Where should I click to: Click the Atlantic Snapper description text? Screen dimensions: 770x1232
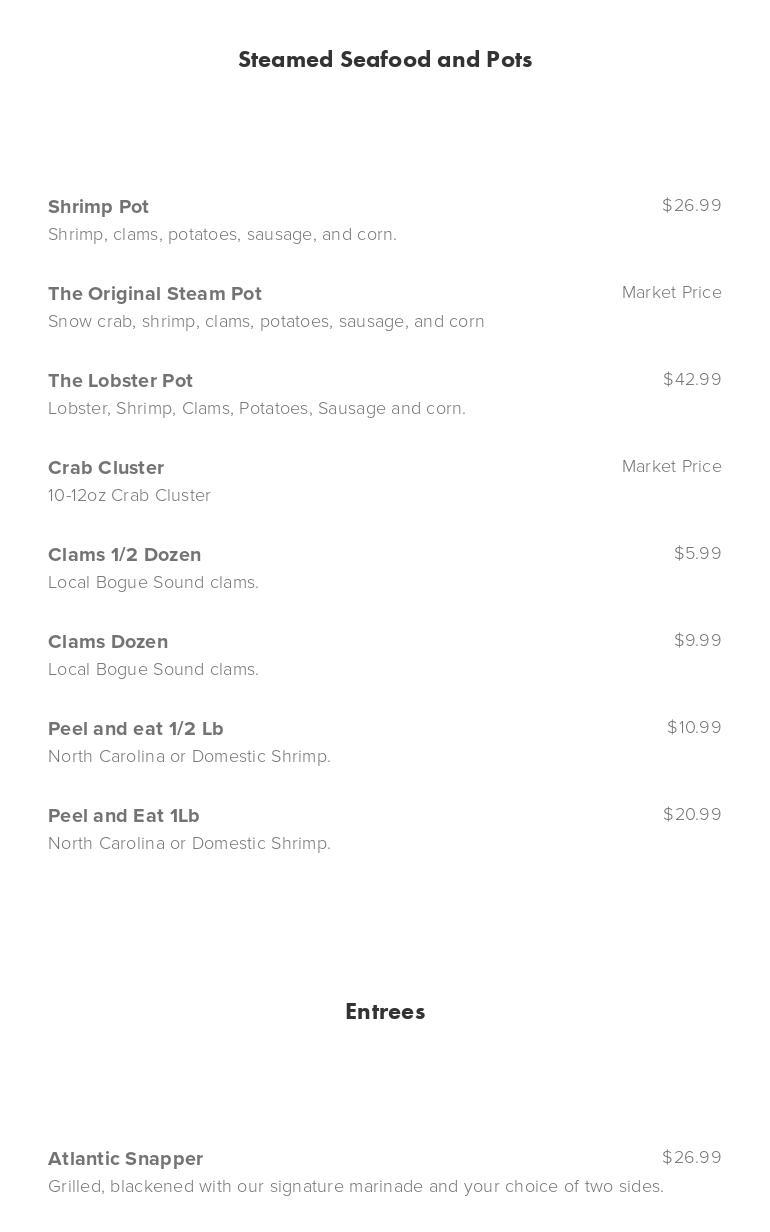point(355,1187)
